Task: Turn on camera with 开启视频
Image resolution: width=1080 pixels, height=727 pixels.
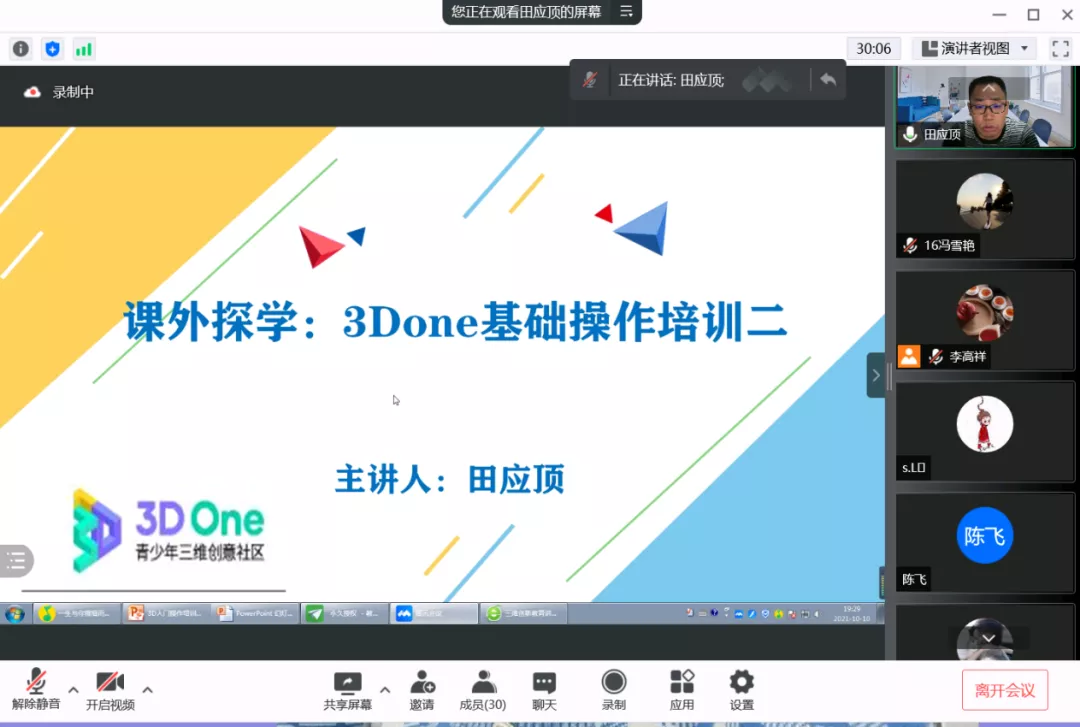Action: [x=110, y=690]
